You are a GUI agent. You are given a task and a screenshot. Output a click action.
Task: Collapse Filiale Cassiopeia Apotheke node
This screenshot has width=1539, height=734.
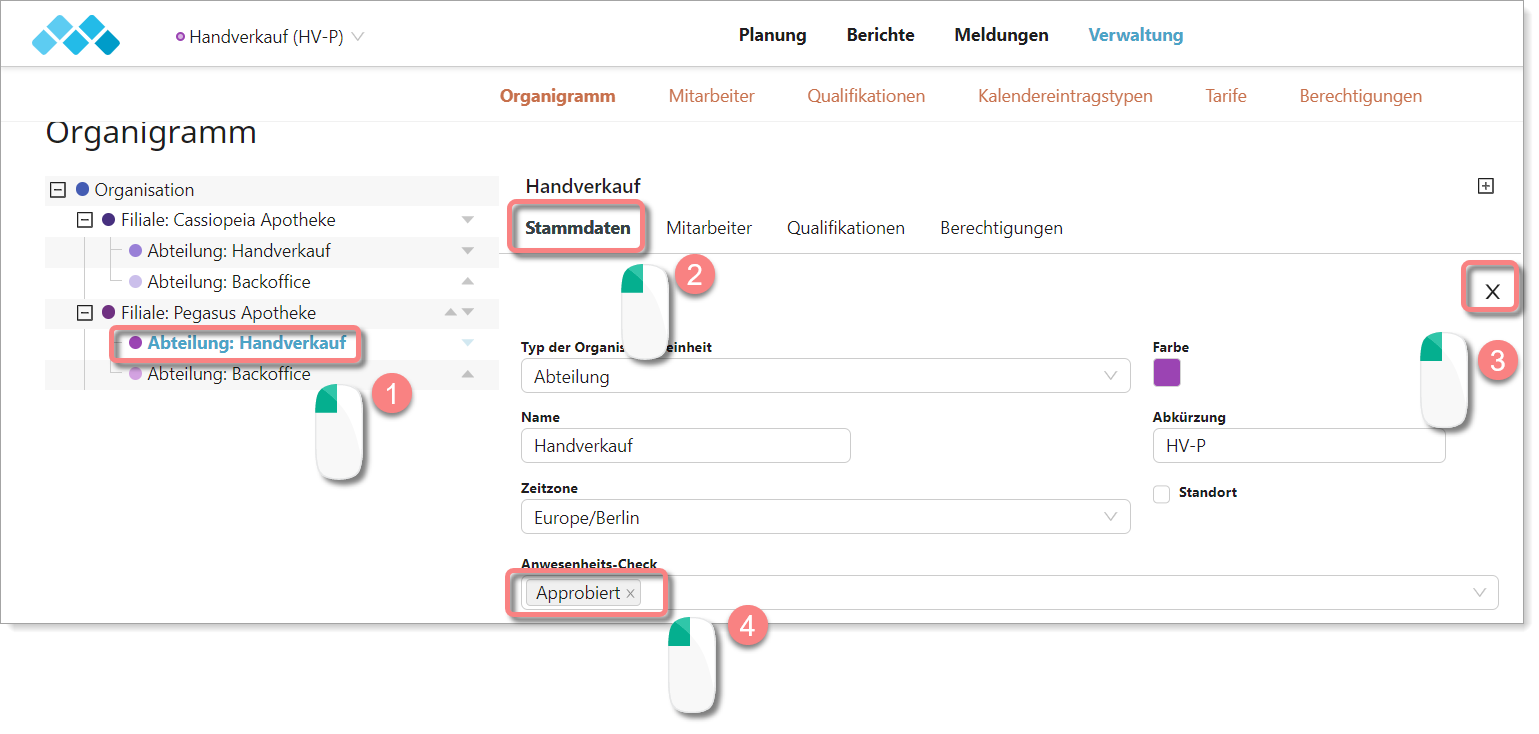pyautogui.click(x=85, y=220)
